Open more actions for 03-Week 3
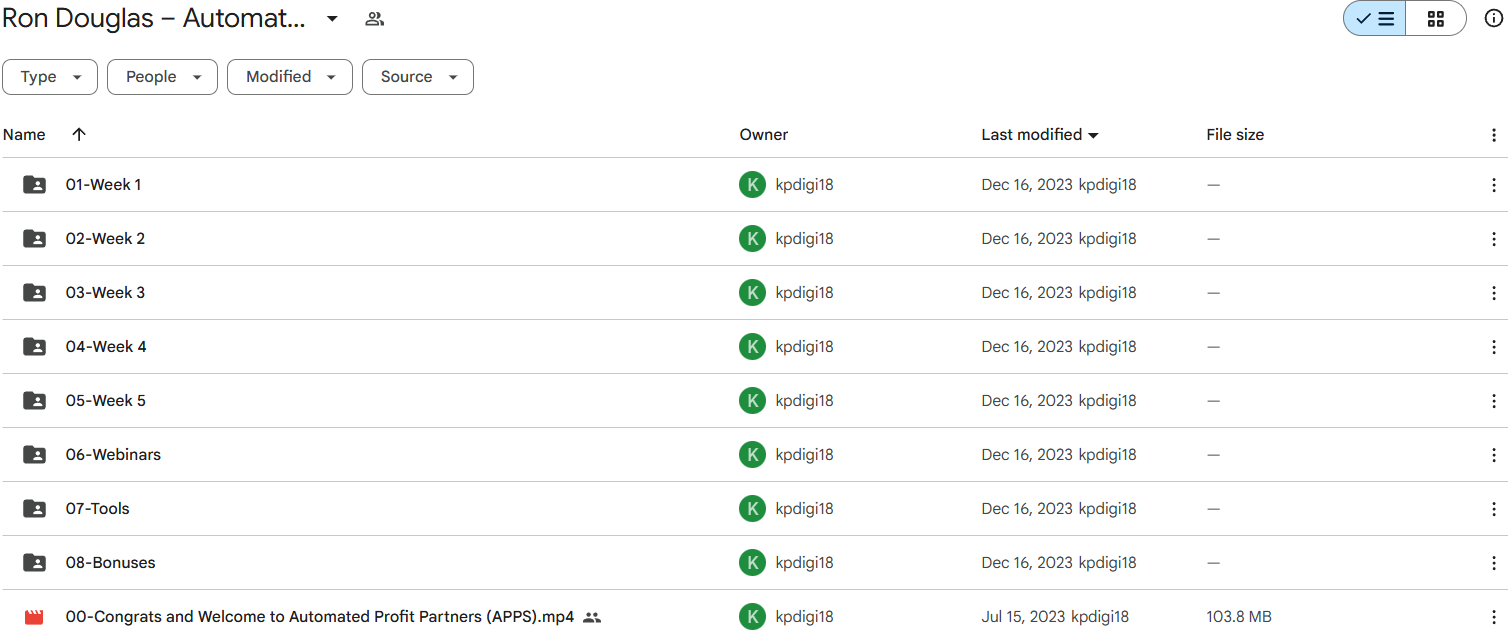The height and width of the screenshot is (633, 1508). point(1493,293)
